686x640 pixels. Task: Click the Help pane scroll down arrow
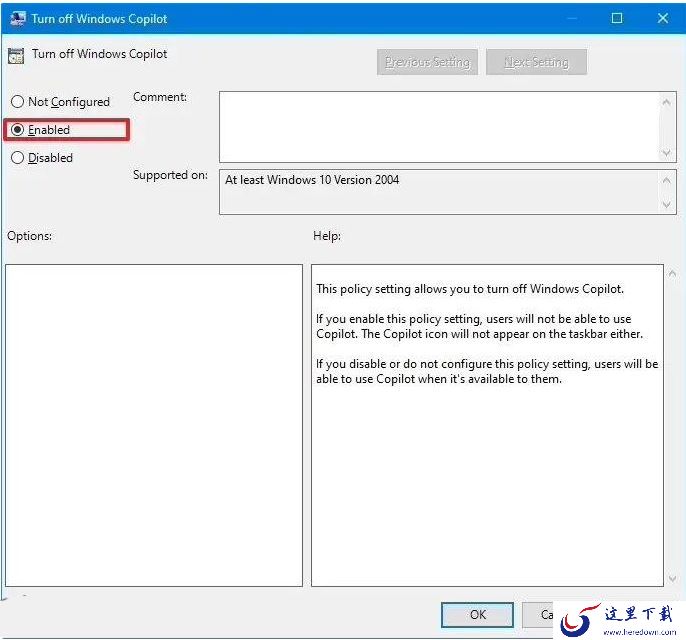coord(672,579)
